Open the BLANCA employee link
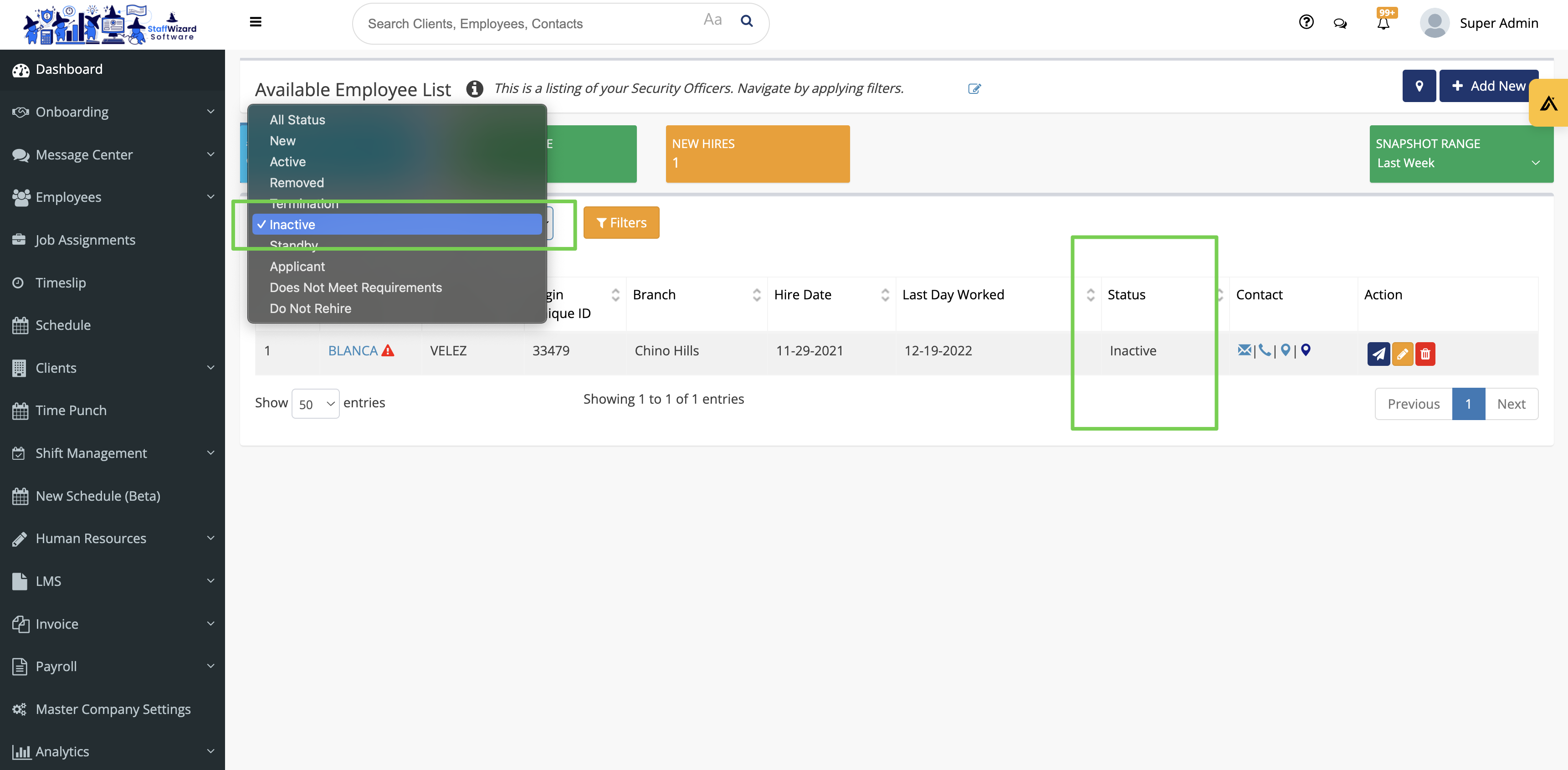This screenshot has width=1568, height=770. pyautogui.click(x=353, y=351)
